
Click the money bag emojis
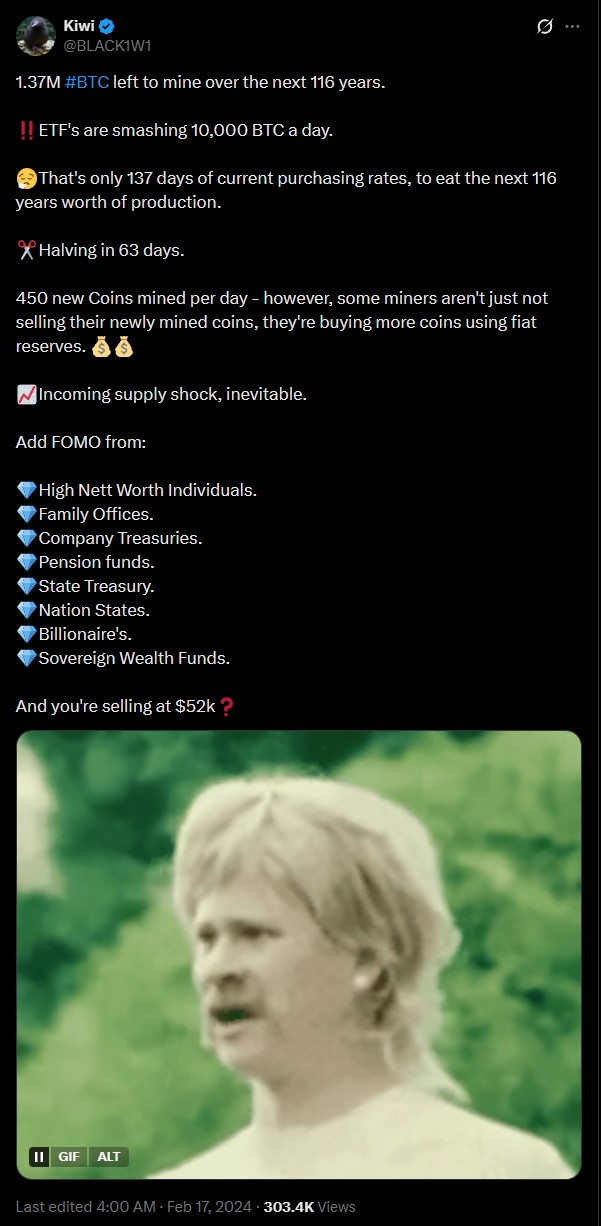point(112,346)
